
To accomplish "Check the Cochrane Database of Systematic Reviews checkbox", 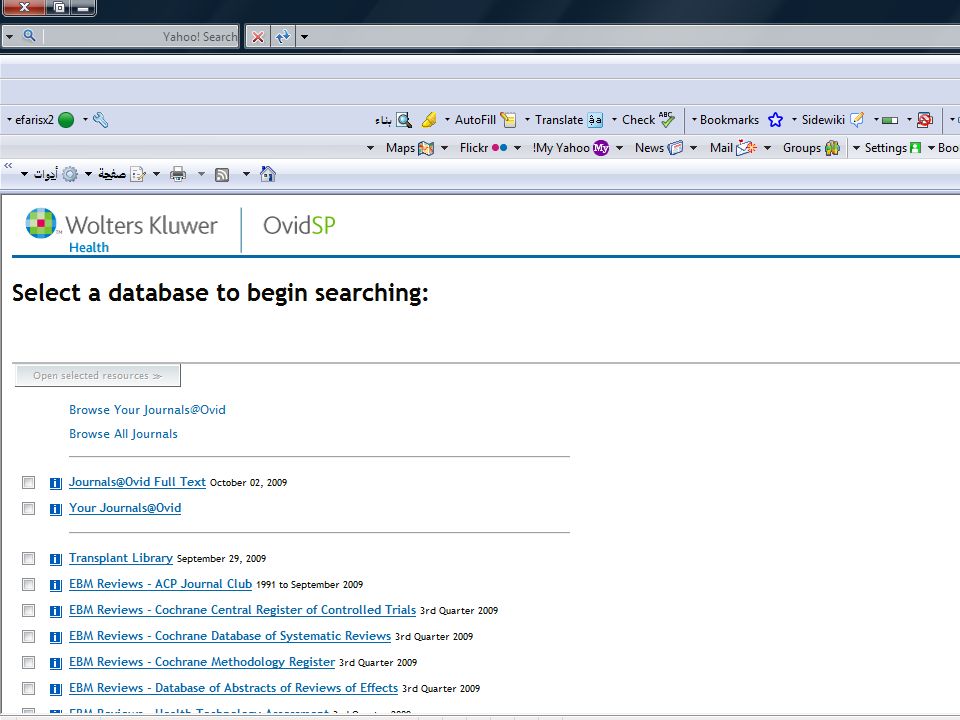I will point(28,636).
